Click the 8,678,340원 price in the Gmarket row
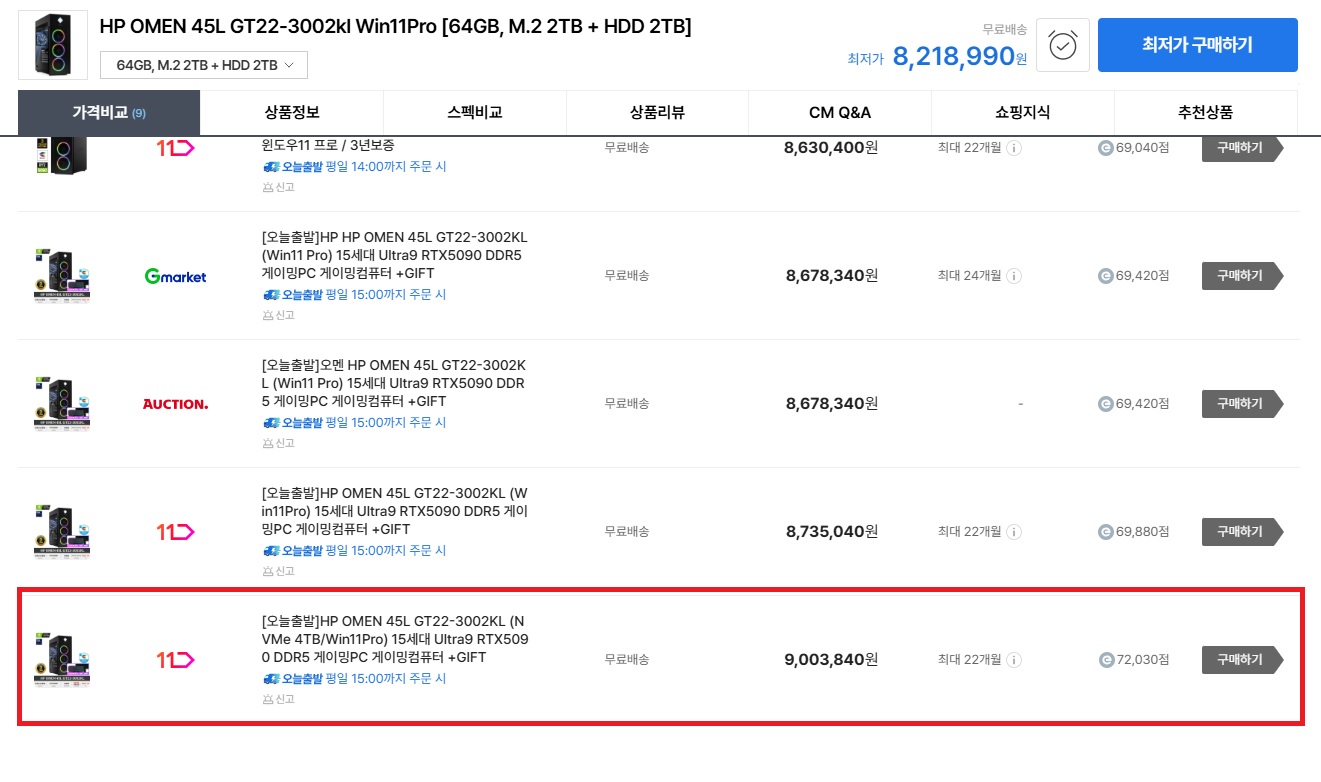Screen dimensions: 1321x782 pos(831,276)
